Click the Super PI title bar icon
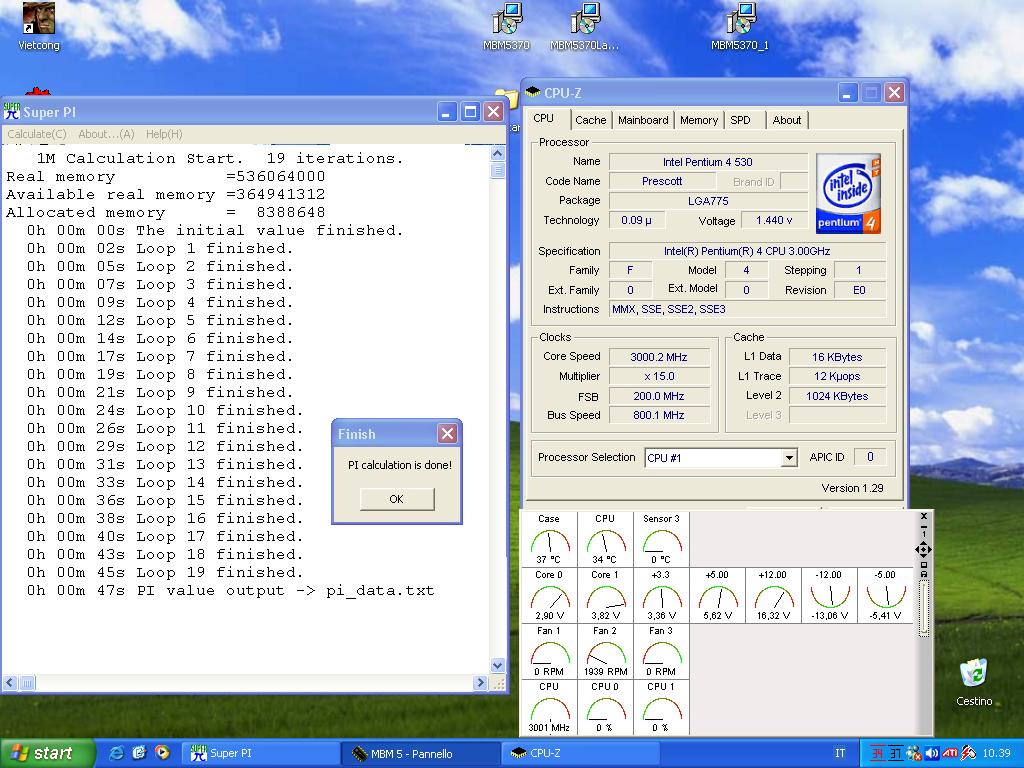 tap(12, 112)
